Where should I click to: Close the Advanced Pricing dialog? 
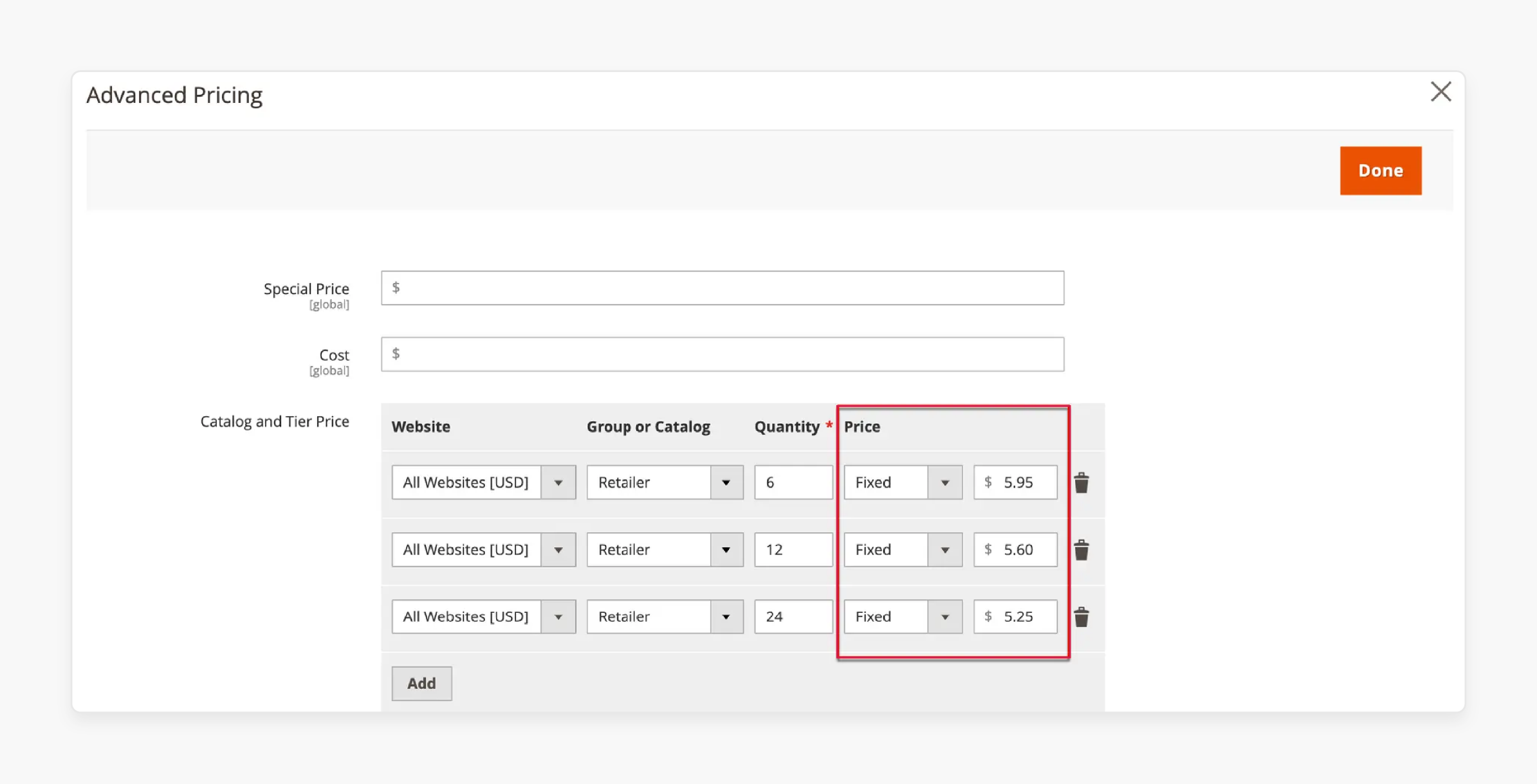pyautogui.click(x=1440, y=92)
